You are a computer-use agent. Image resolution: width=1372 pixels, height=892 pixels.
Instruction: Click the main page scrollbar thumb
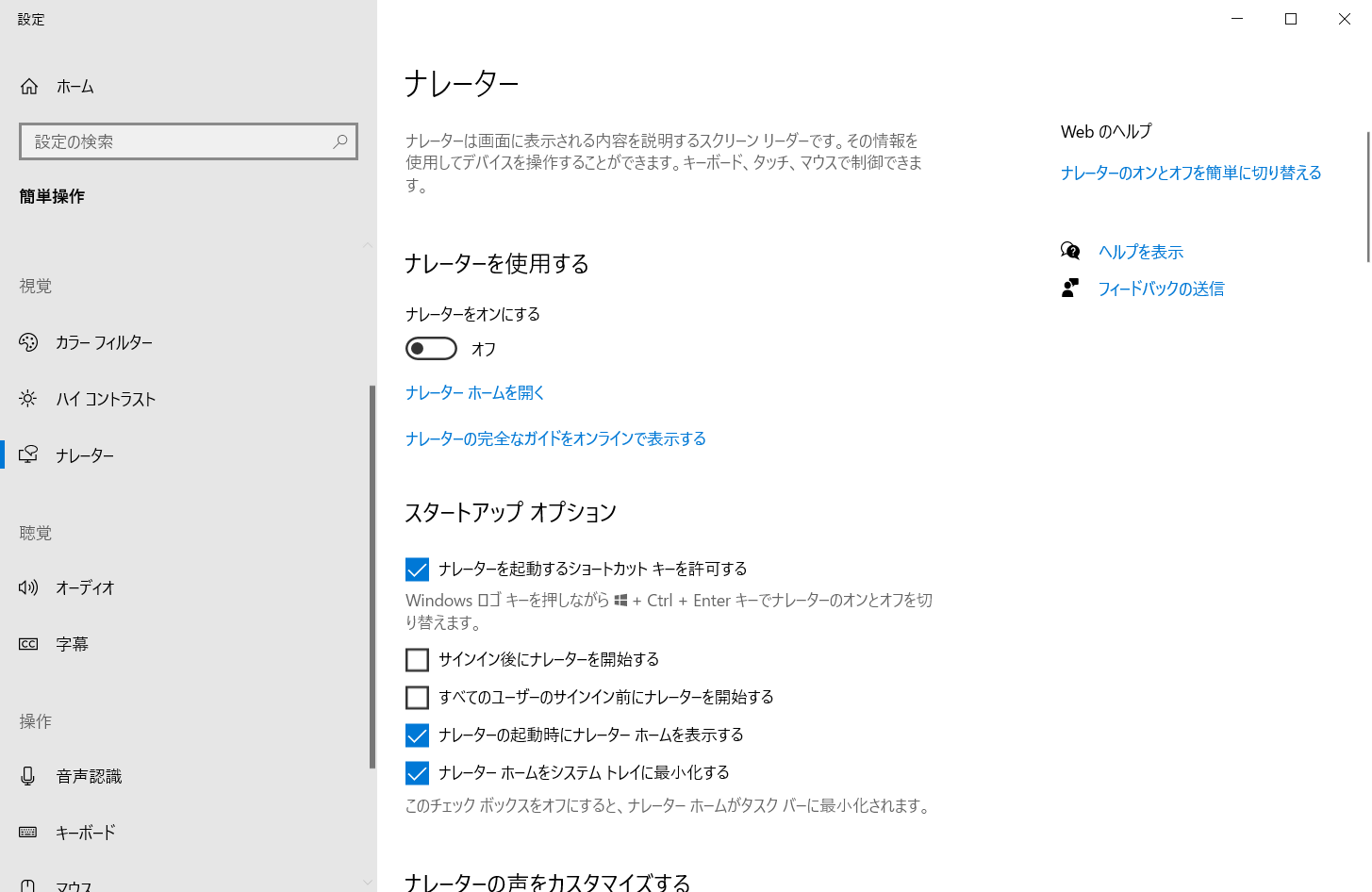click(x=1368, y=197)
